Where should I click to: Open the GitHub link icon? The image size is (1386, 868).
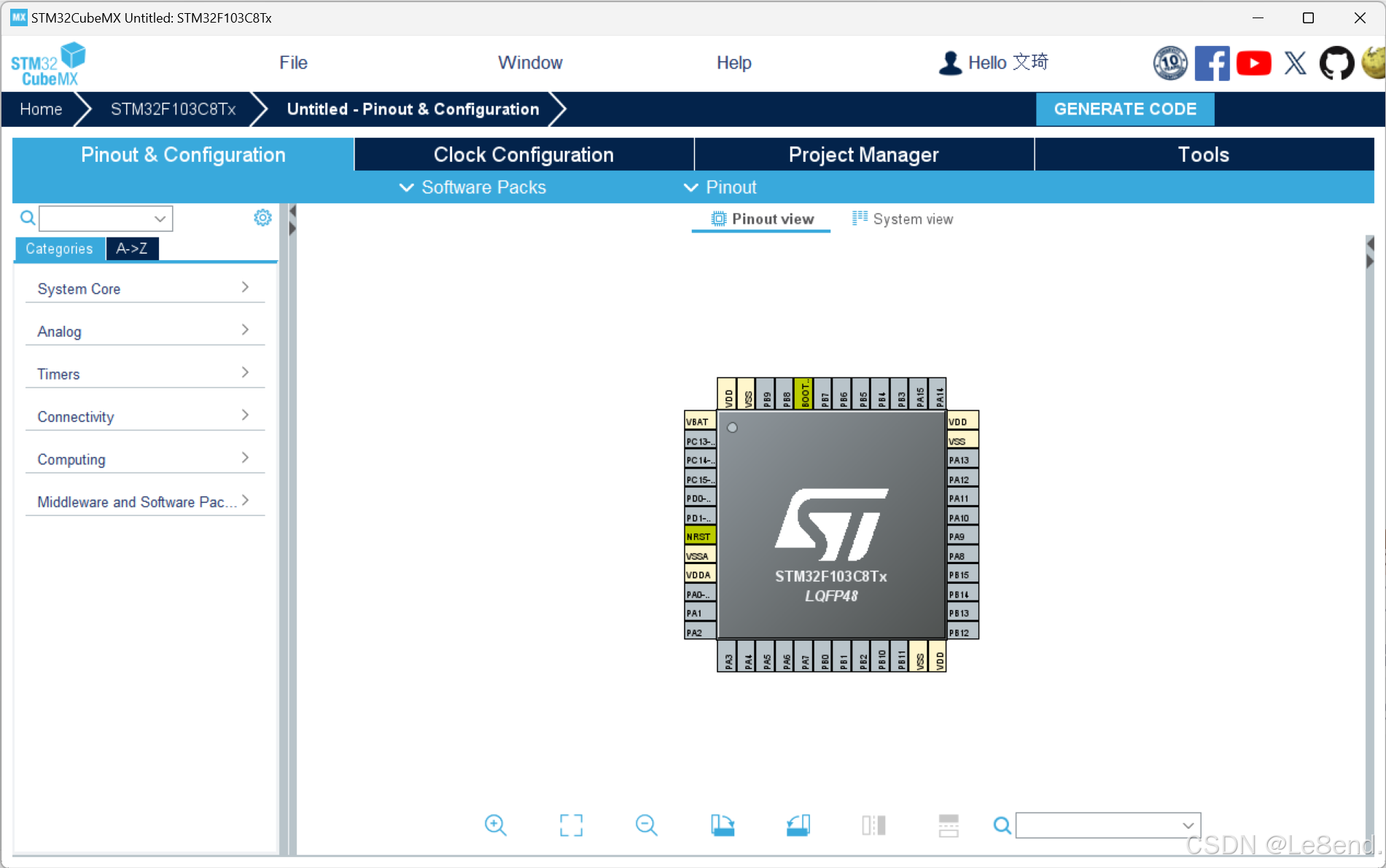point(1337,63)
